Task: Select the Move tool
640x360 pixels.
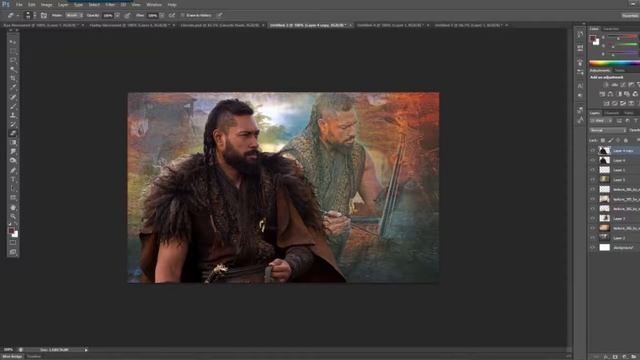Action: pyautogui.click(x=13, y=42)
